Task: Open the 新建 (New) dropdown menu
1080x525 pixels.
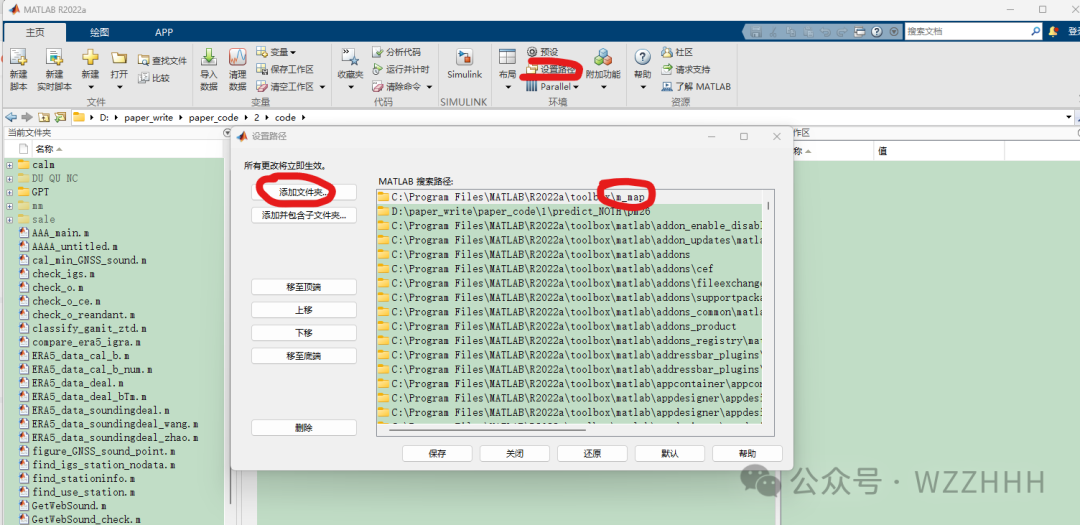Action: coord(90,88)
